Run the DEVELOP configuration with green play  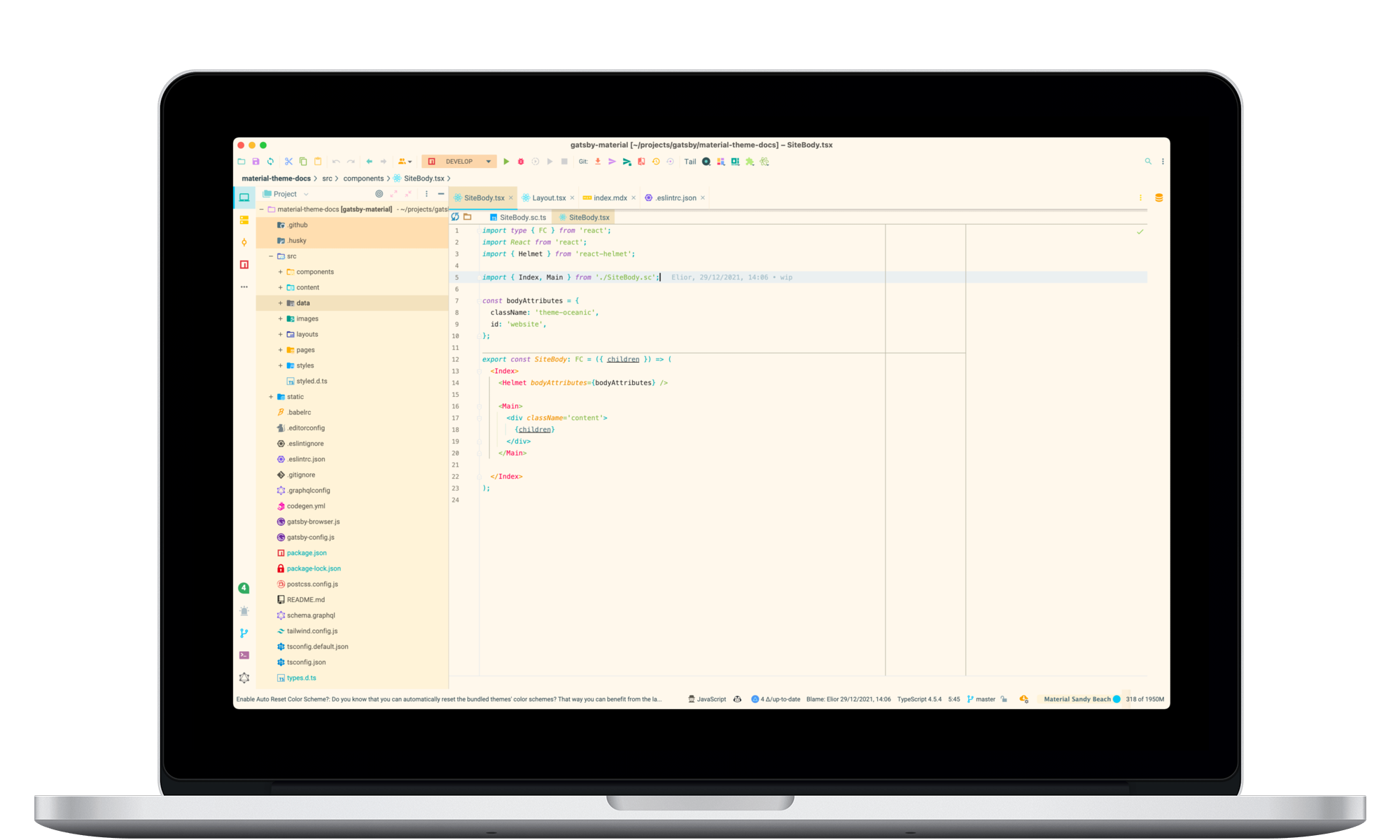(x=506, y=162)
